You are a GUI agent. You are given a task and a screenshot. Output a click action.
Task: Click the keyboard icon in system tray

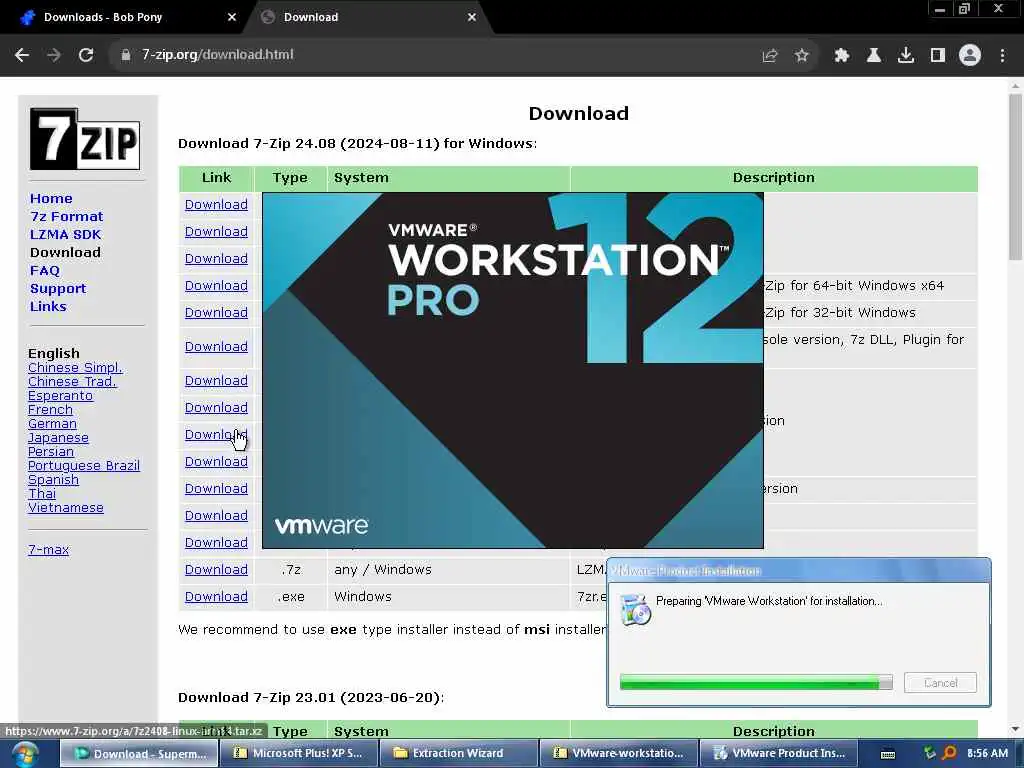[888, 754]
